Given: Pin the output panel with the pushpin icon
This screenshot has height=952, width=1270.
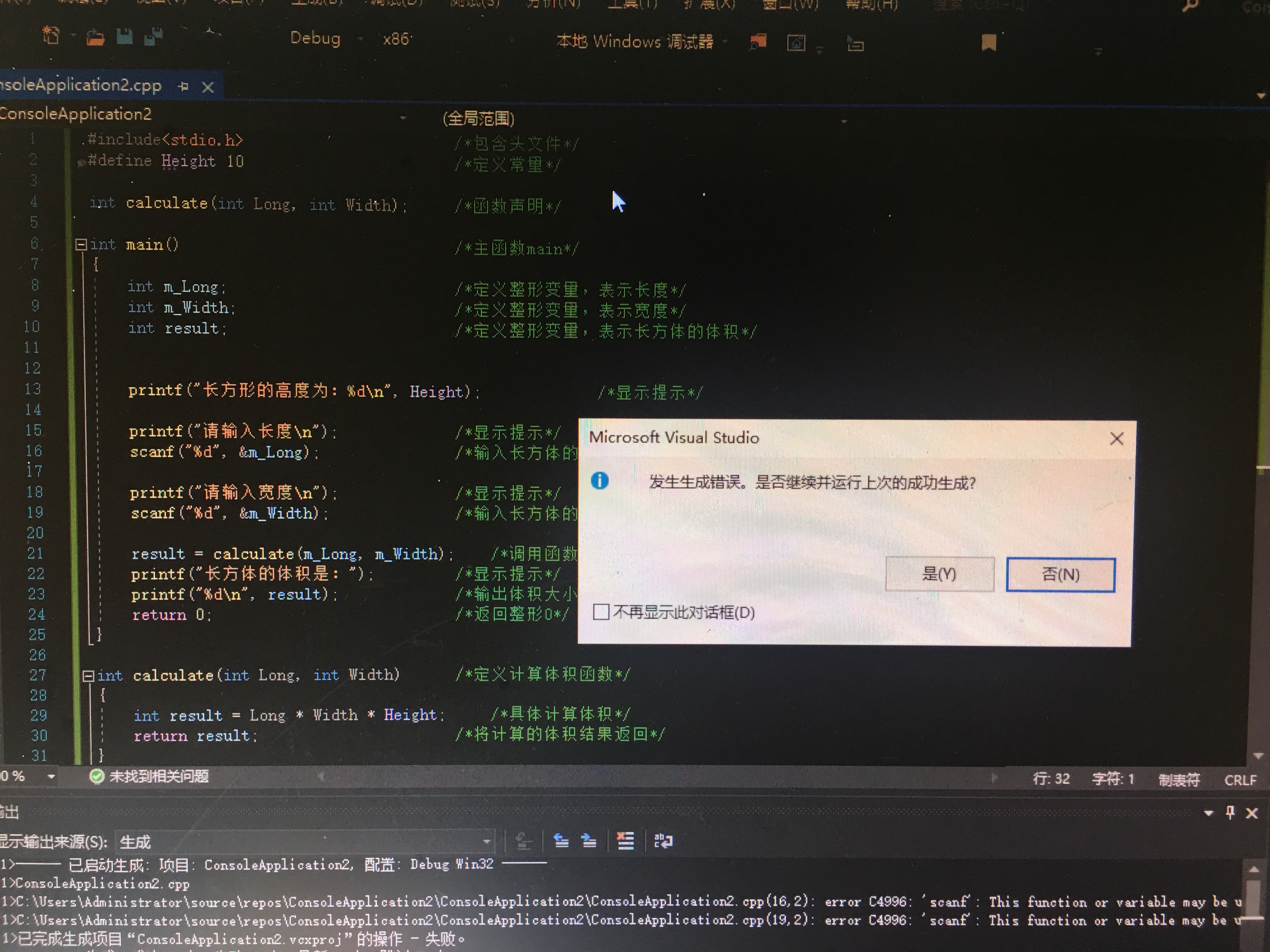Looking at the screenshot, I should 1230,813.
